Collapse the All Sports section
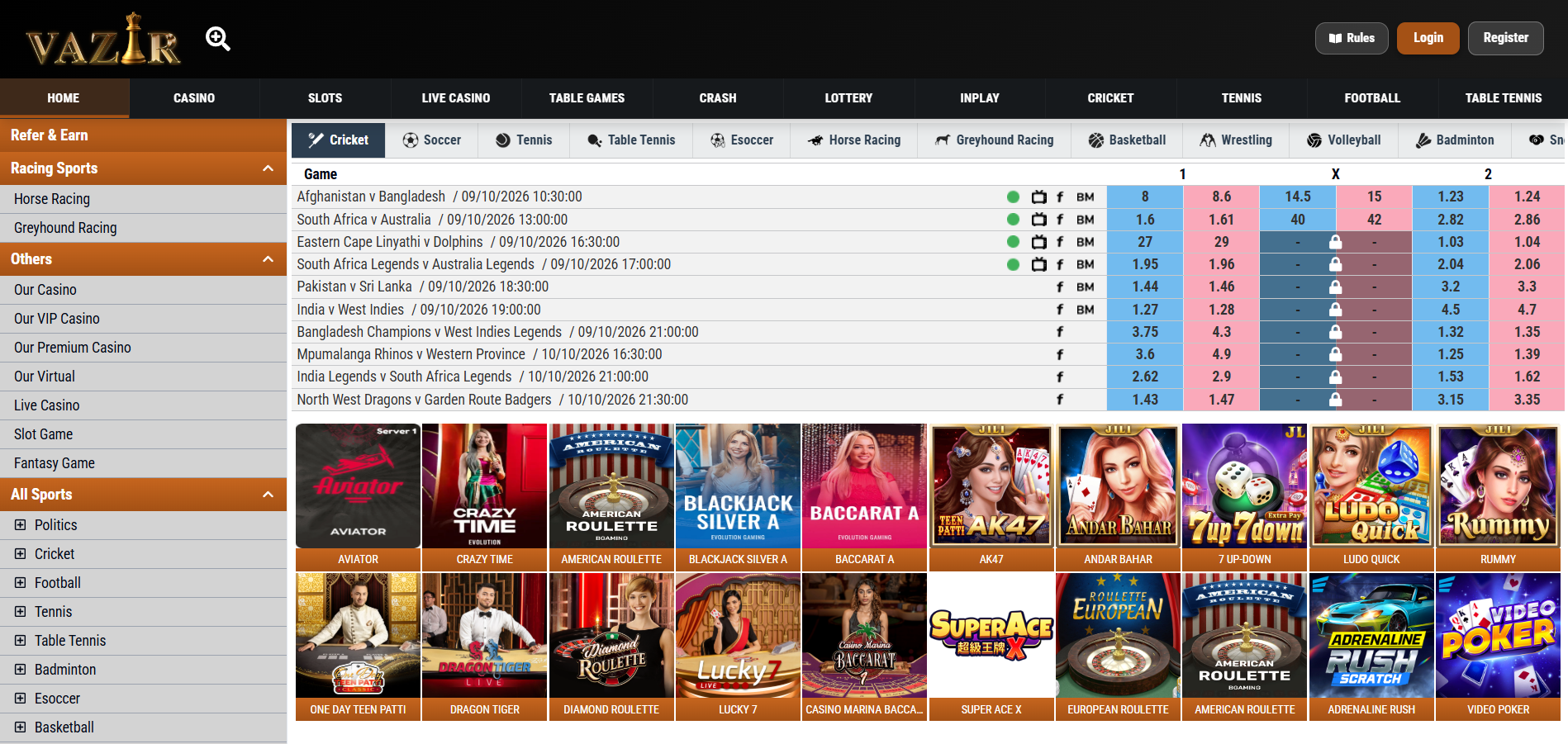Screen dimensions: 1568x744 [268, 495]
